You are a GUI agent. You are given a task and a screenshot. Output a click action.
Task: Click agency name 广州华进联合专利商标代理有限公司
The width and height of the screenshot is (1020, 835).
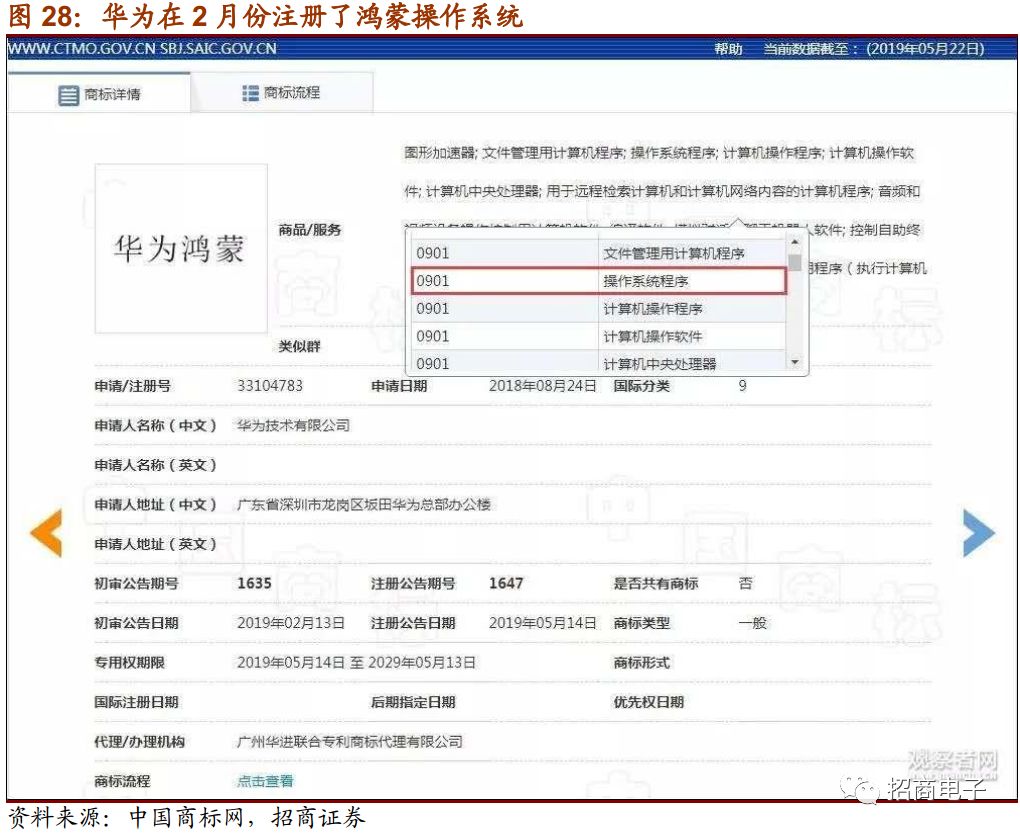[x=350, y=741]
